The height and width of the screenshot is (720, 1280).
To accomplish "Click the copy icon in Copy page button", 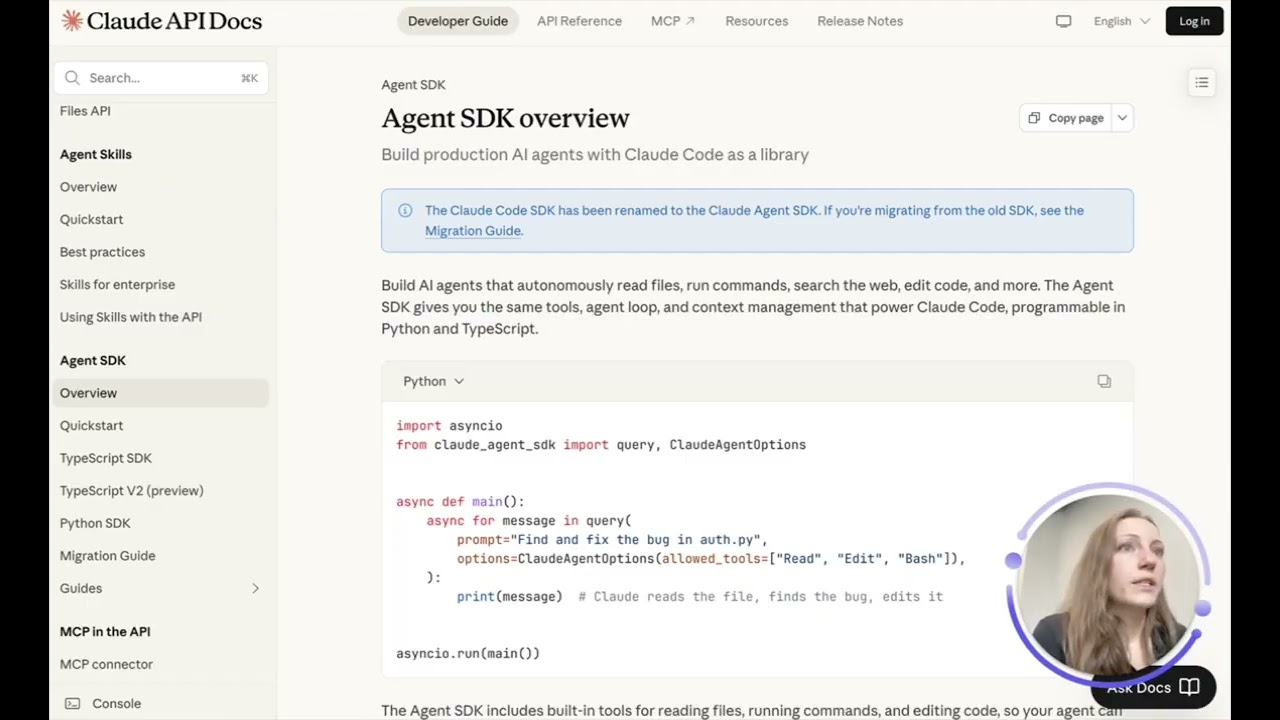I will point(1034,118).
